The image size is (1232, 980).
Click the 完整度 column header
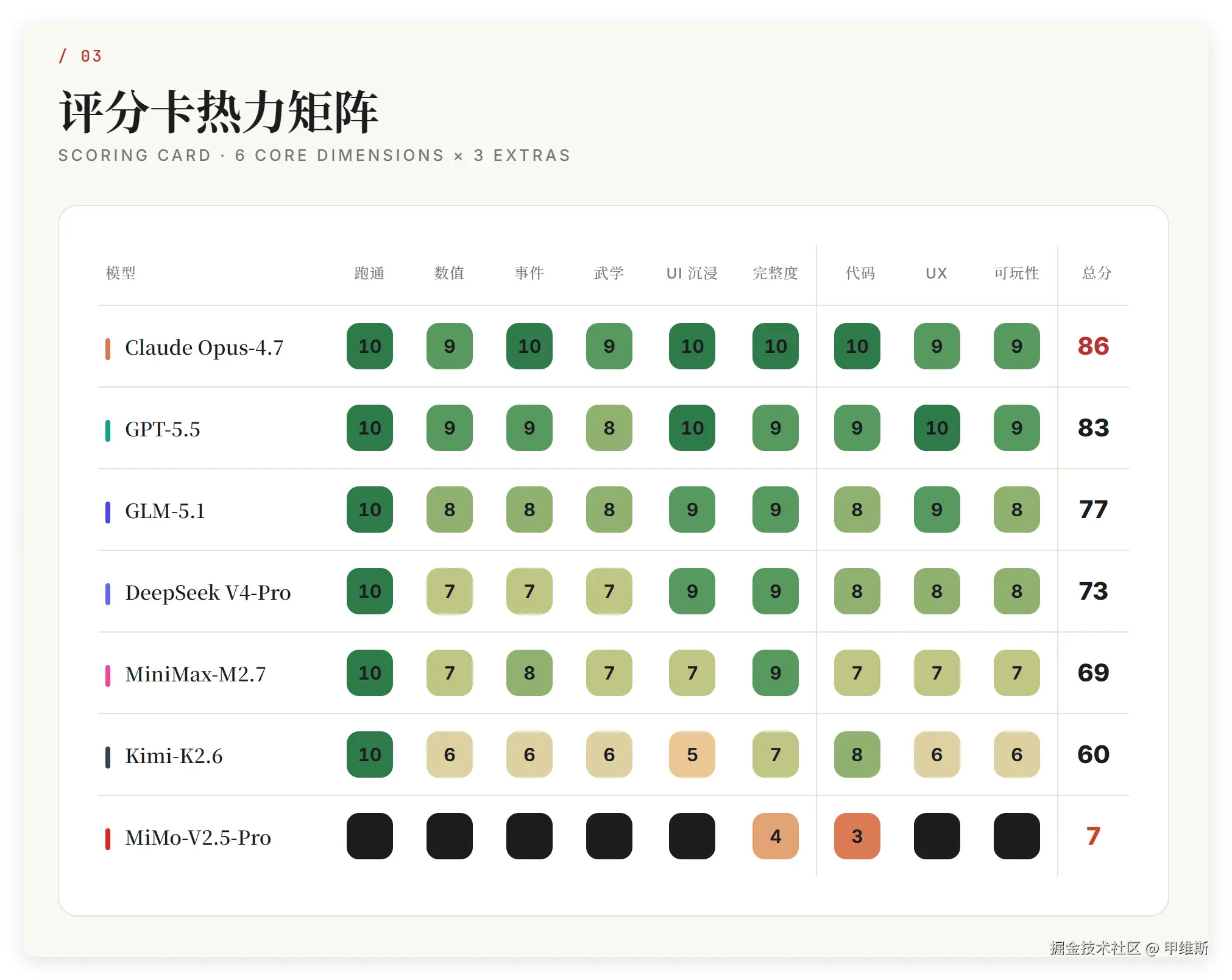(775, 273)
